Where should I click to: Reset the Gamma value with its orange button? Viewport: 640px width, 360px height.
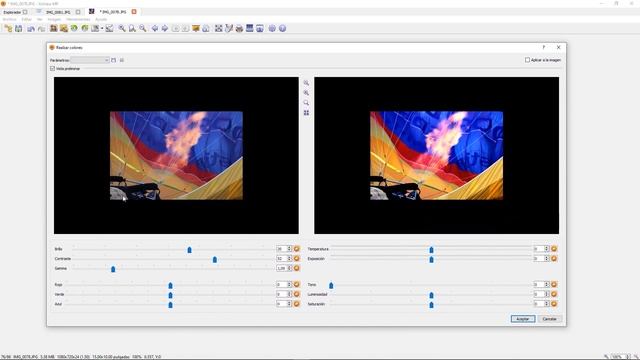[x=297, y=268]
